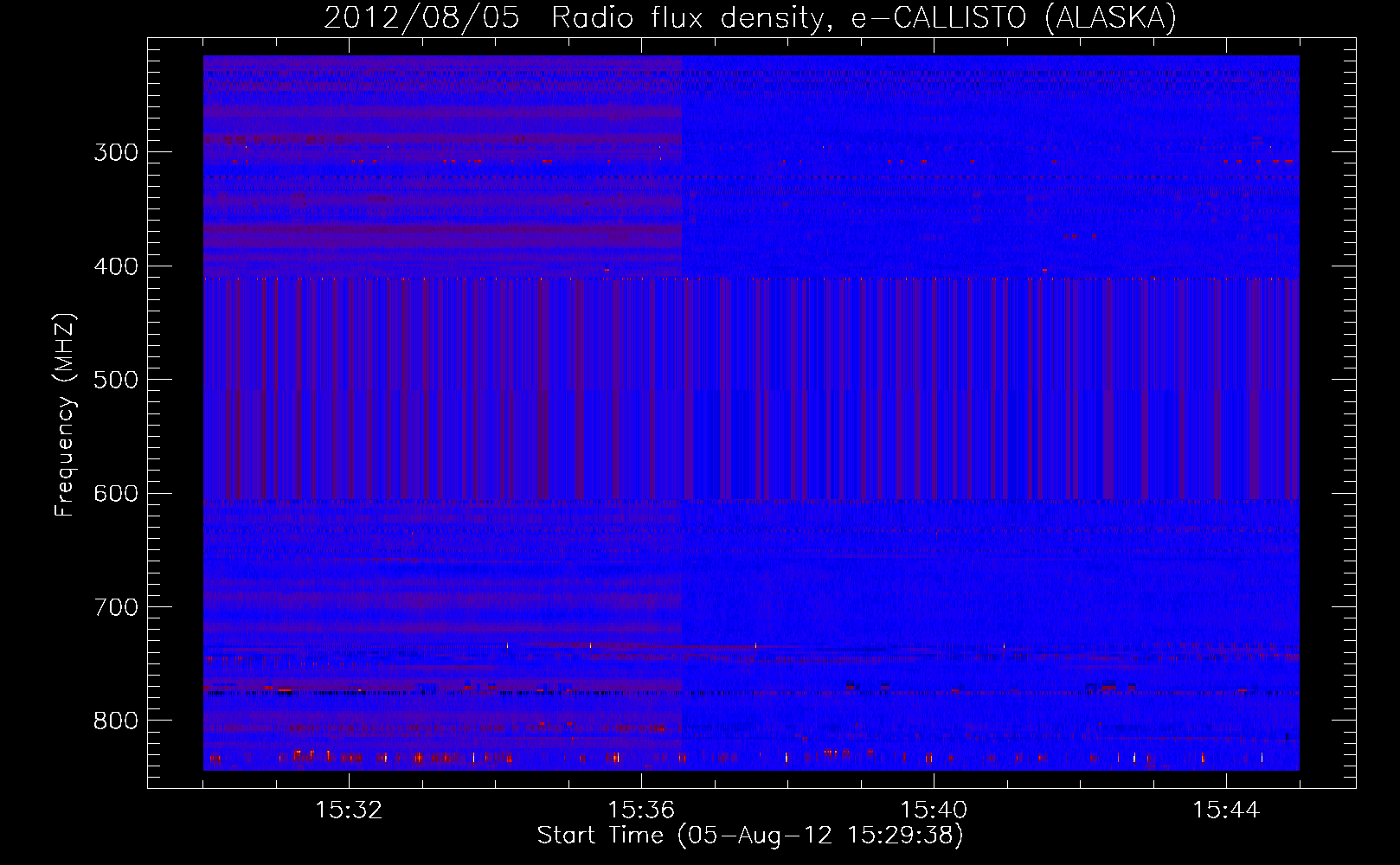
Task: Select the 800 frequency tick label
Action: coord(116,721)
